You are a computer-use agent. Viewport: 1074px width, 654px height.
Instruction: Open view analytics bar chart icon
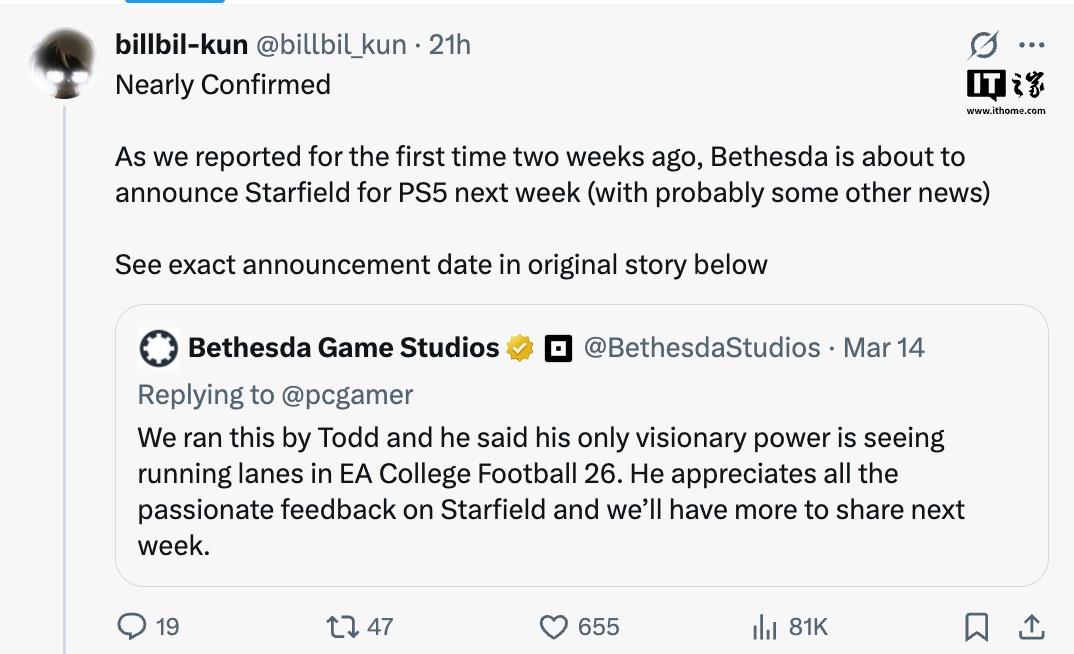point(764,627)
